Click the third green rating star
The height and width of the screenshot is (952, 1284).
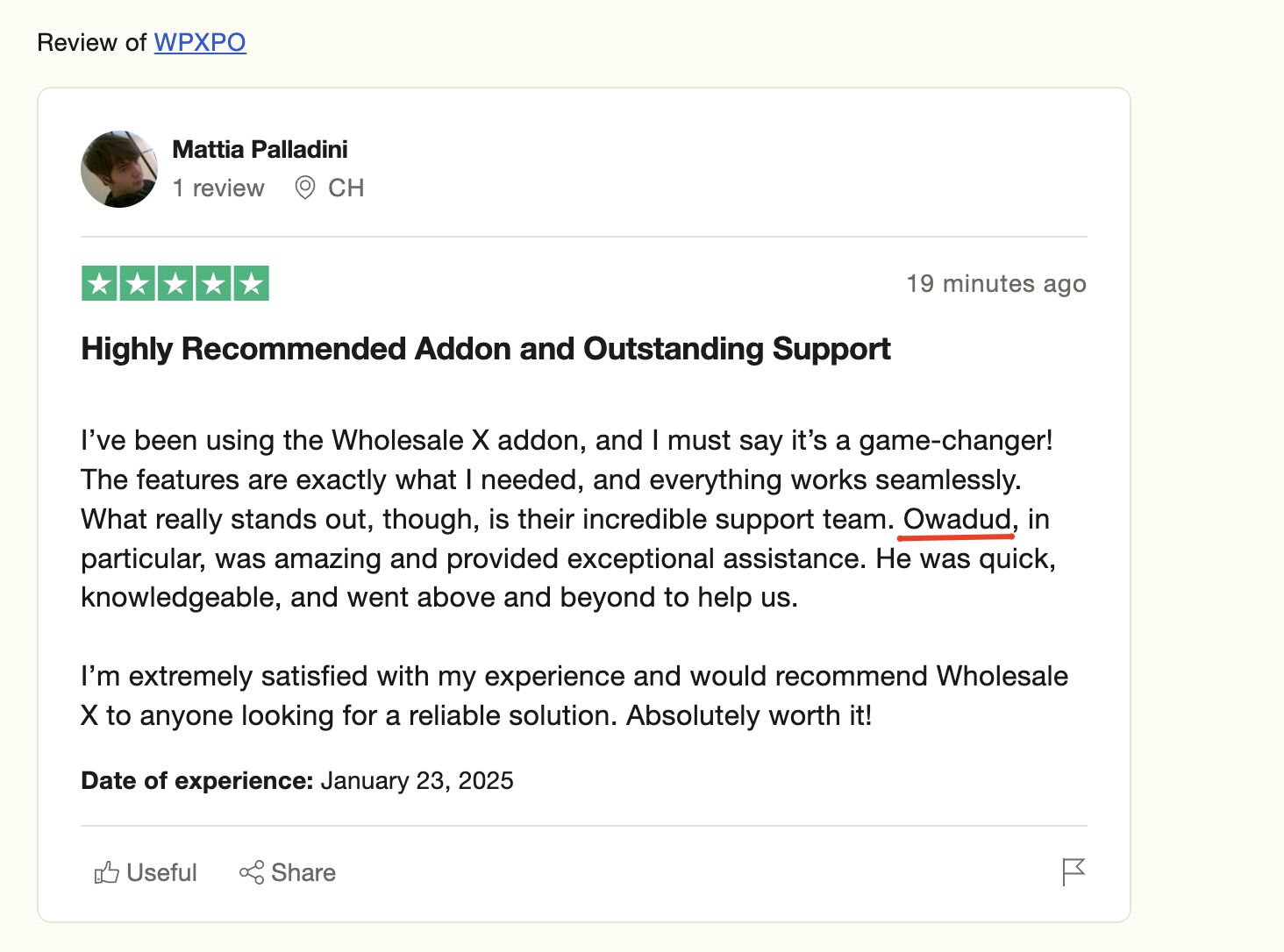click(175, 283)
